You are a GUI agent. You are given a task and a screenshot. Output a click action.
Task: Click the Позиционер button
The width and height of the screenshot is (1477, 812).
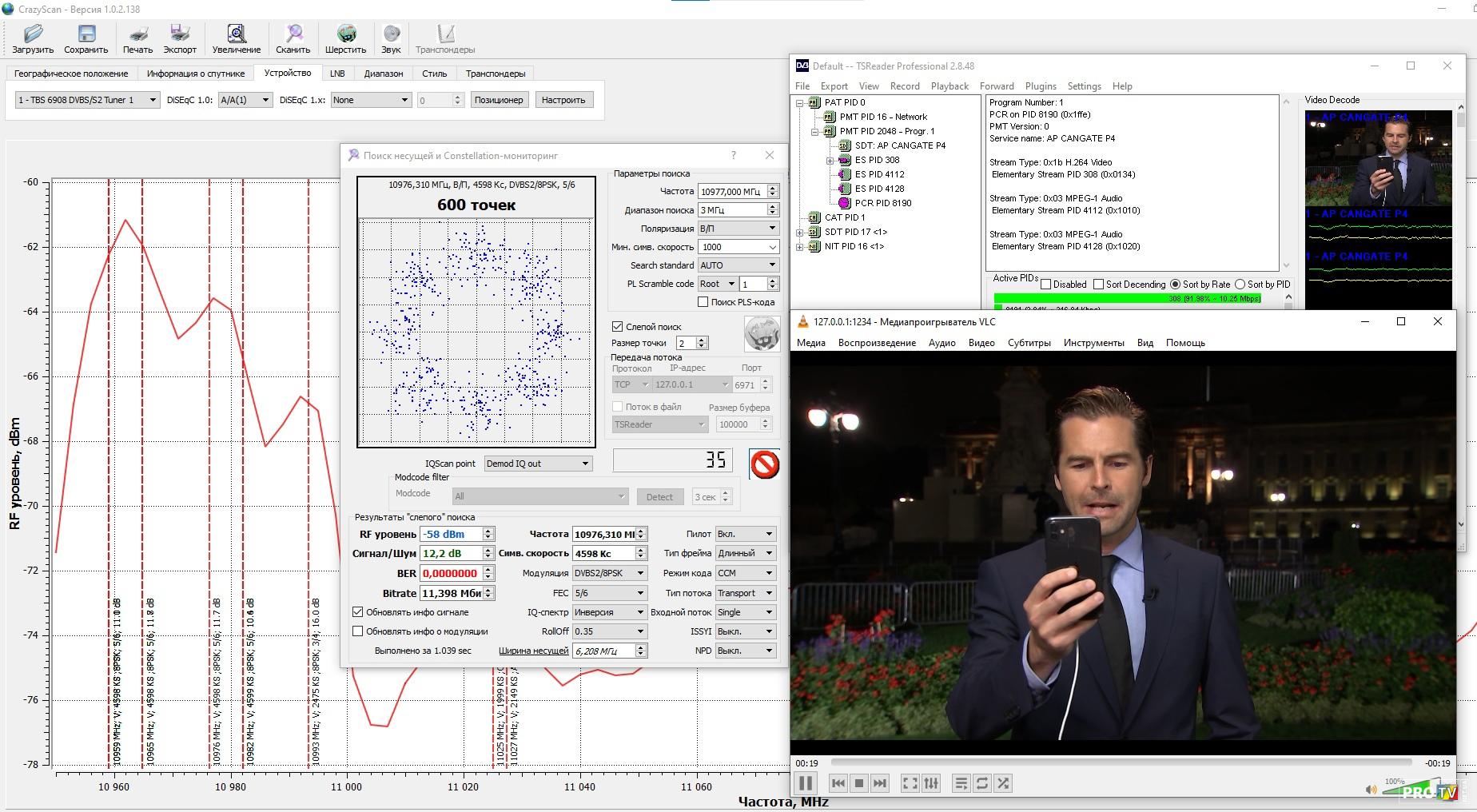498,100
